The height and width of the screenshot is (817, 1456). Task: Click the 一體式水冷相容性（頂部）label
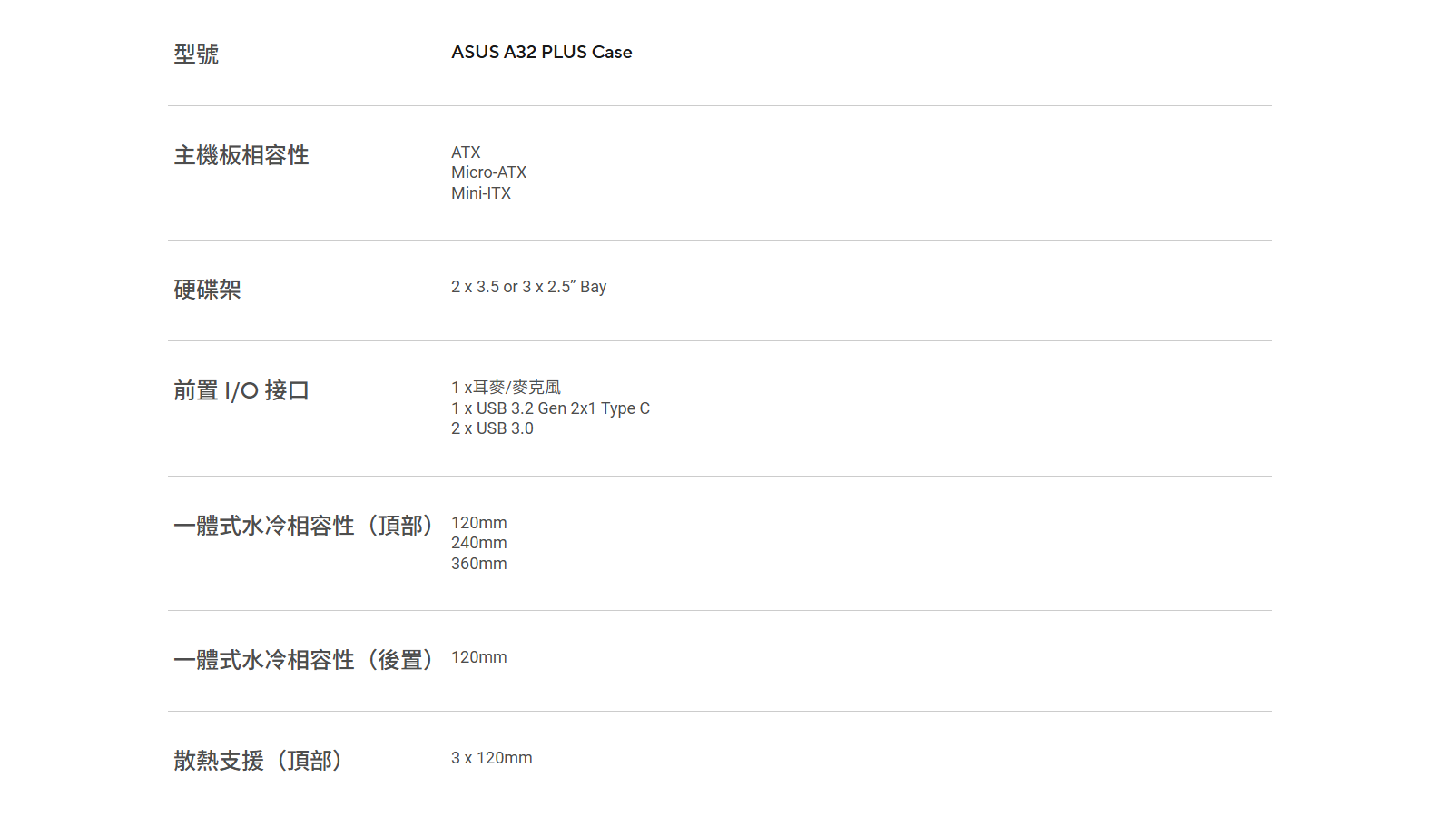pos(304,526)
